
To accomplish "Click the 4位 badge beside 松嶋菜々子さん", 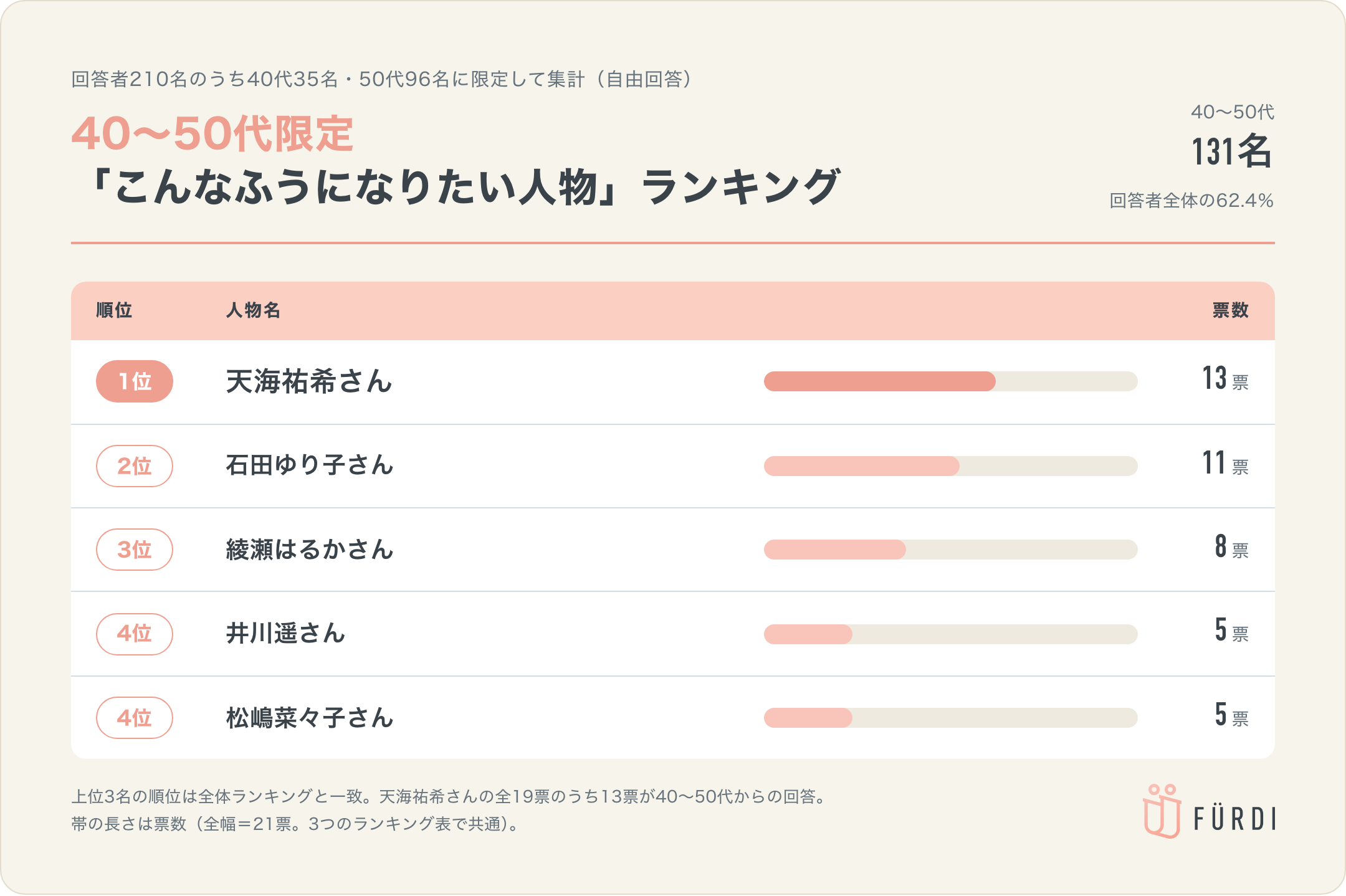I will click(135, 718).
